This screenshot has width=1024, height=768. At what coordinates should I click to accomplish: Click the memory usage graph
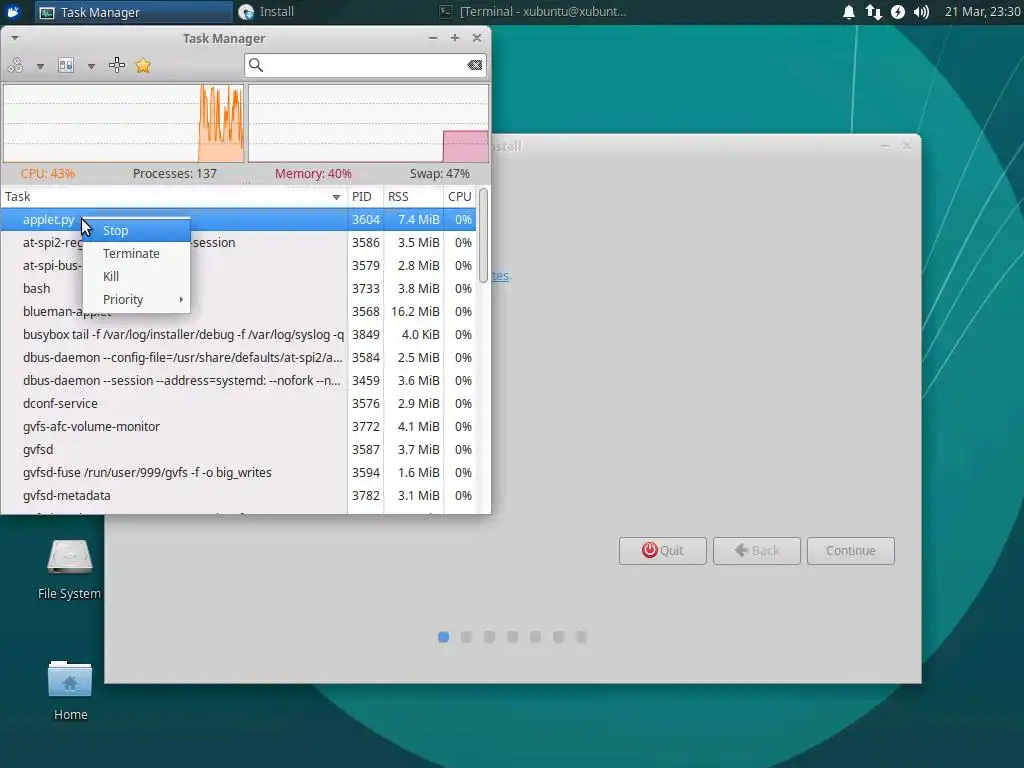point(368,123)
